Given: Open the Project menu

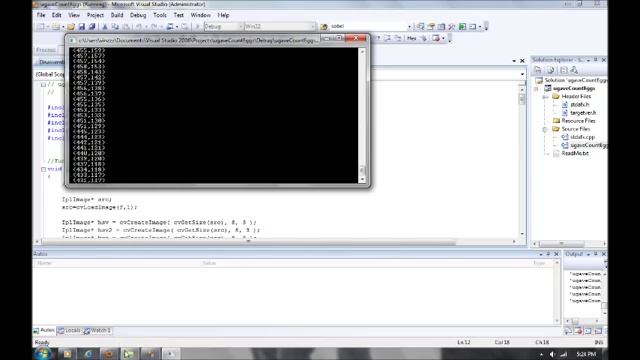Looking at the screenshot, I should click(x=95, y=15).
